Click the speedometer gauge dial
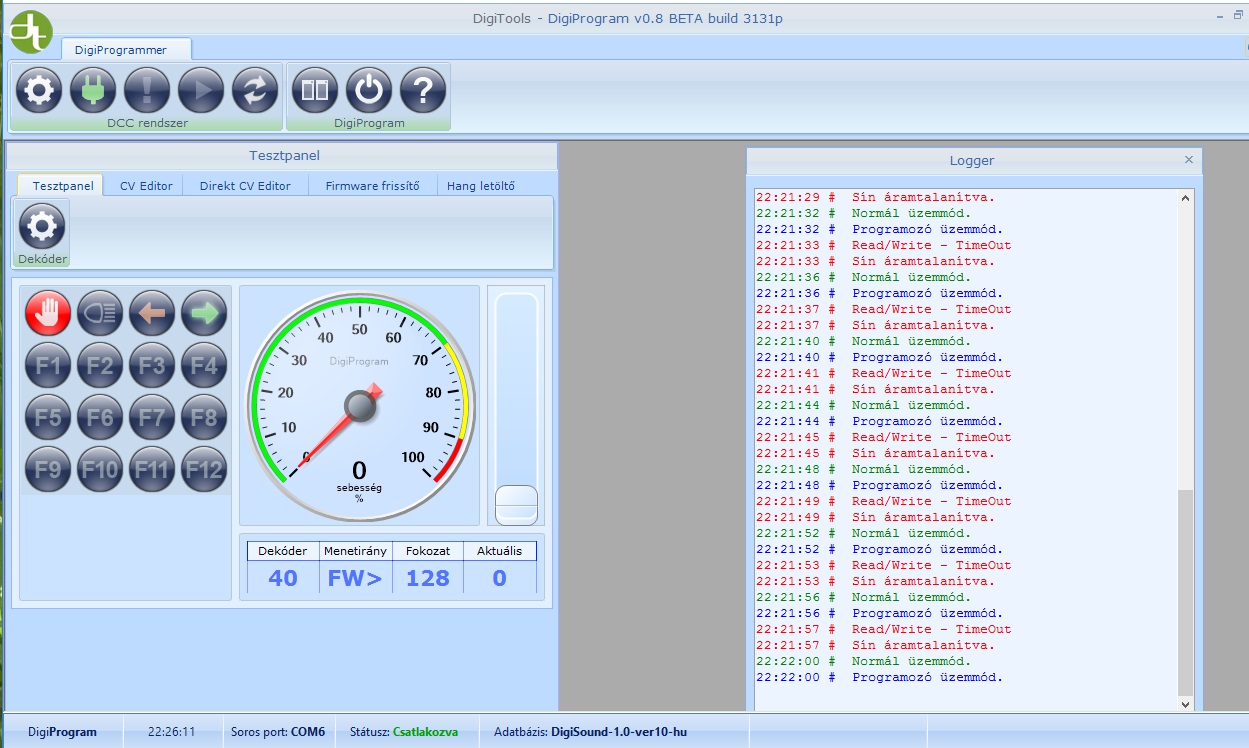This screenshot has height=748, width=1249. [359, 405]
